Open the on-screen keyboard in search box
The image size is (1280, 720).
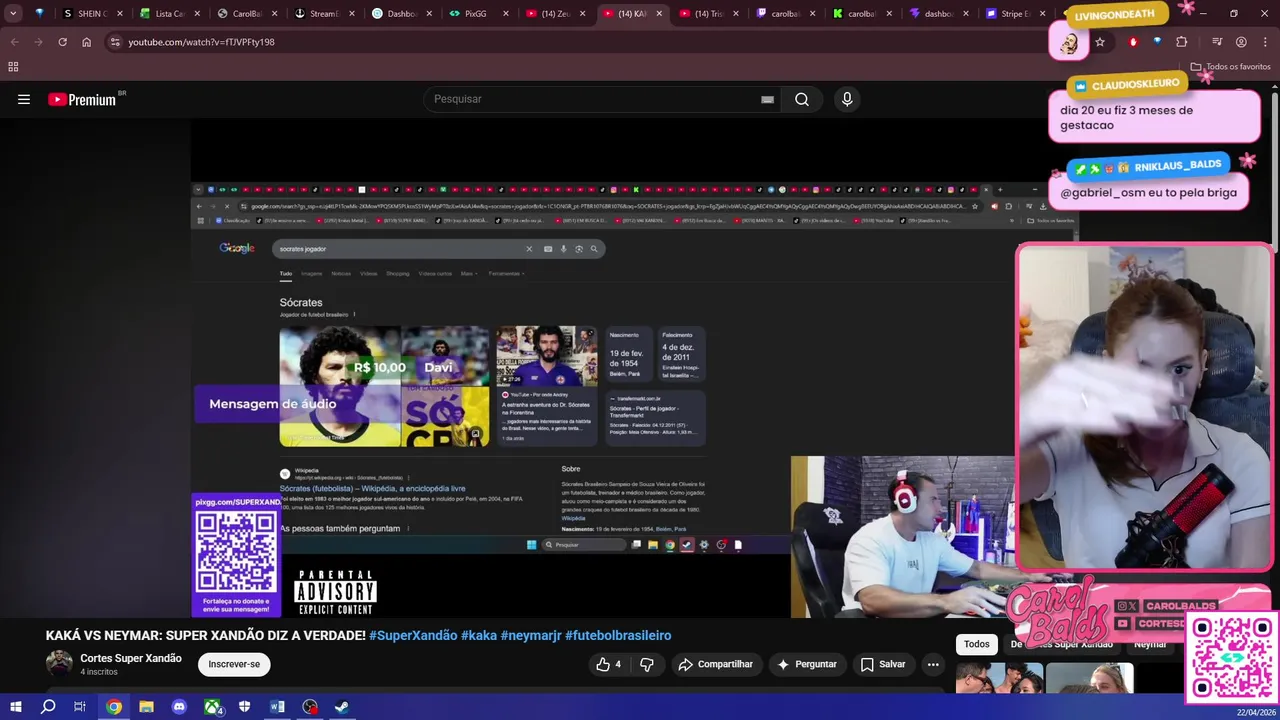[x=767, y=99]
